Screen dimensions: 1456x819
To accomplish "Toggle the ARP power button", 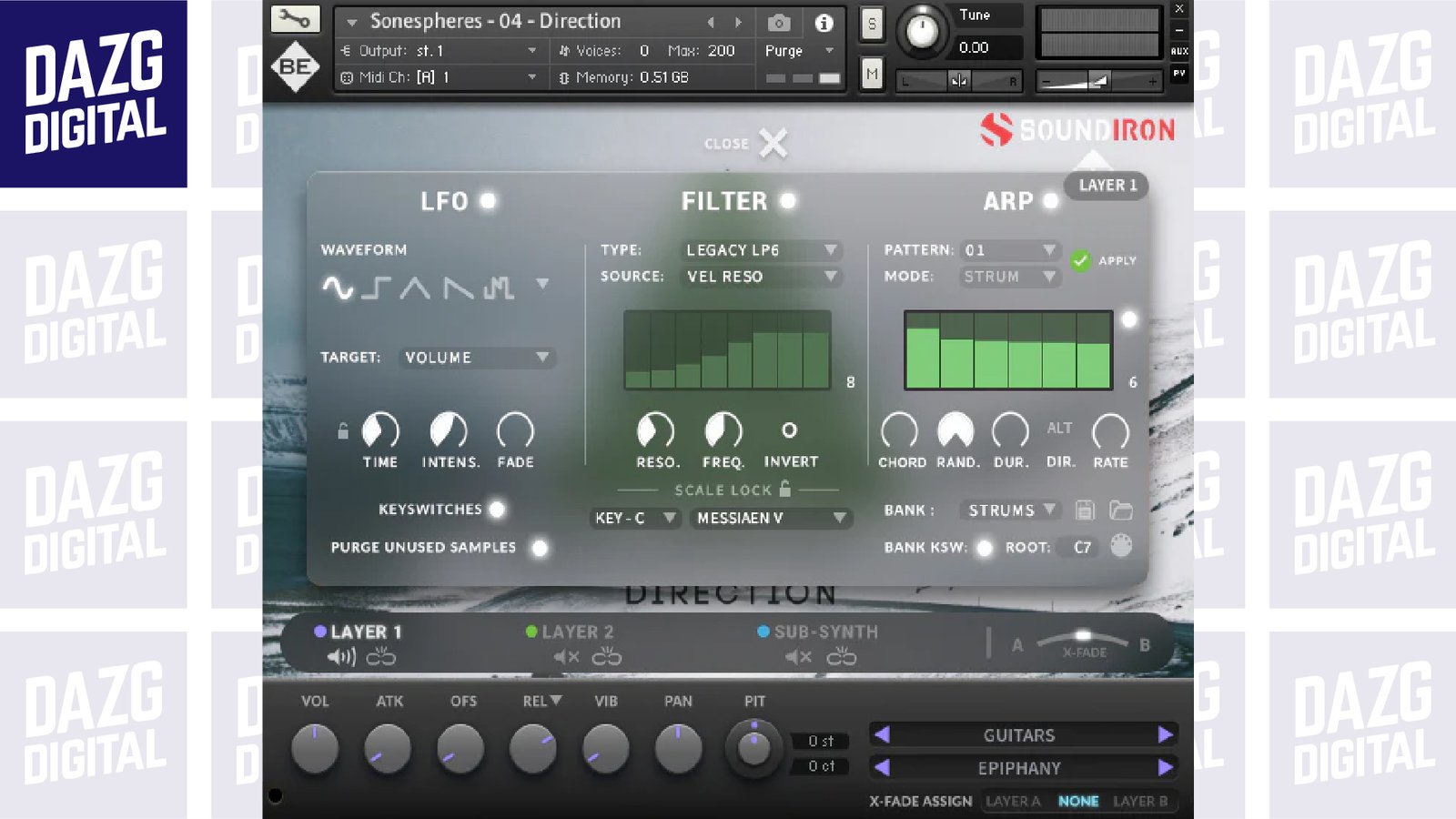I will (x=1051, y=200).
